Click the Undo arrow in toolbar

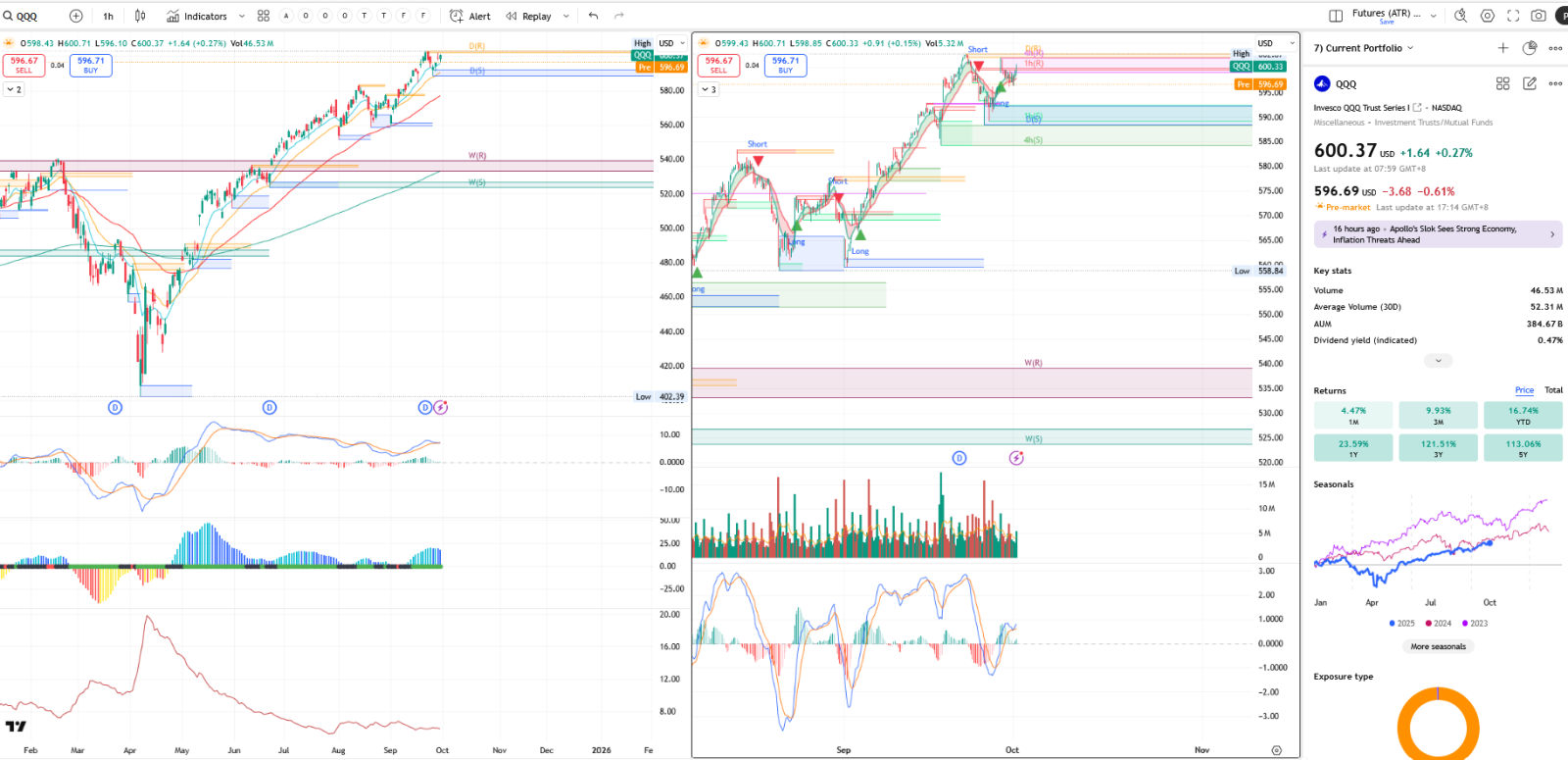click(593, 16)
